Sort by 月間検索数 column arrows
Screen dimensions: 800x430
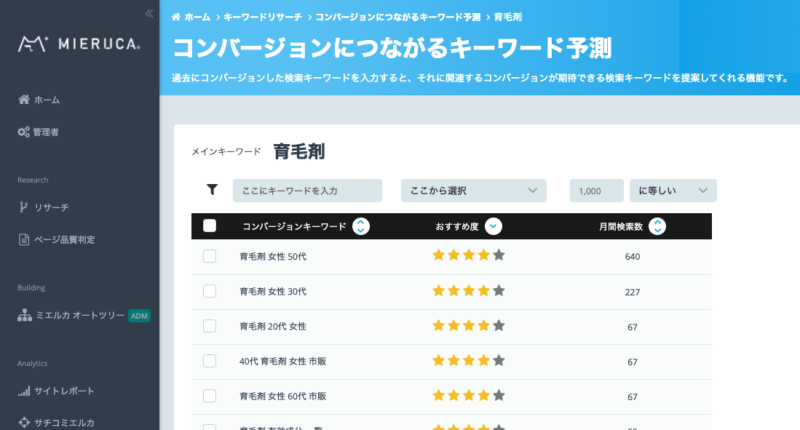tap(656, 226)
